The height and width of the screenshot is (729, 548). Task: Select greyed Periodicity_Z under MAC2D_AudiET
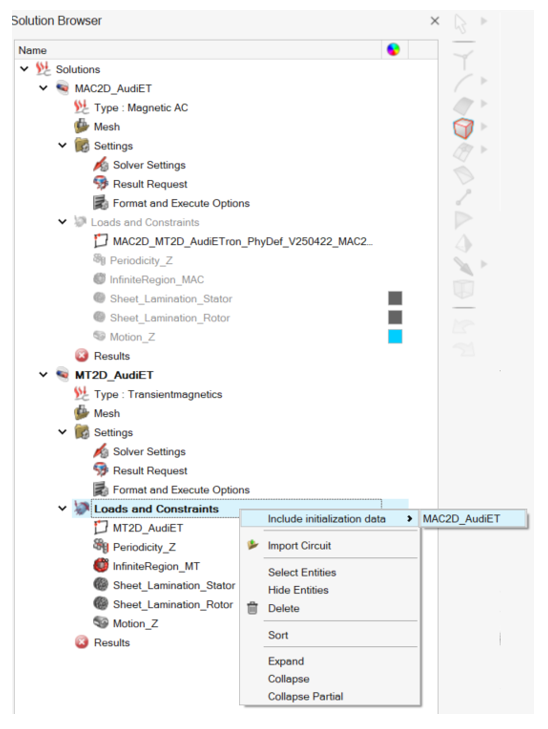(x=141, y=260)
